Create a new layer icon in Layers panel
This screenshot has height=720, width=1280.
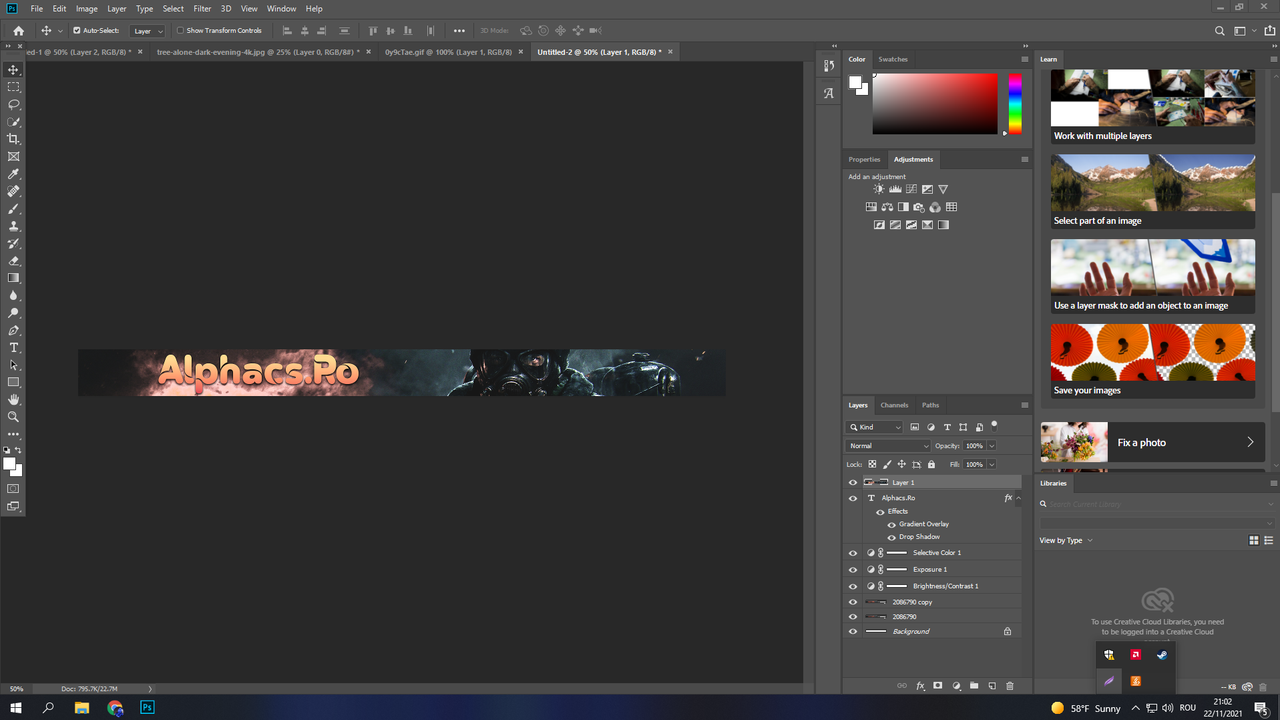[992, 686]
